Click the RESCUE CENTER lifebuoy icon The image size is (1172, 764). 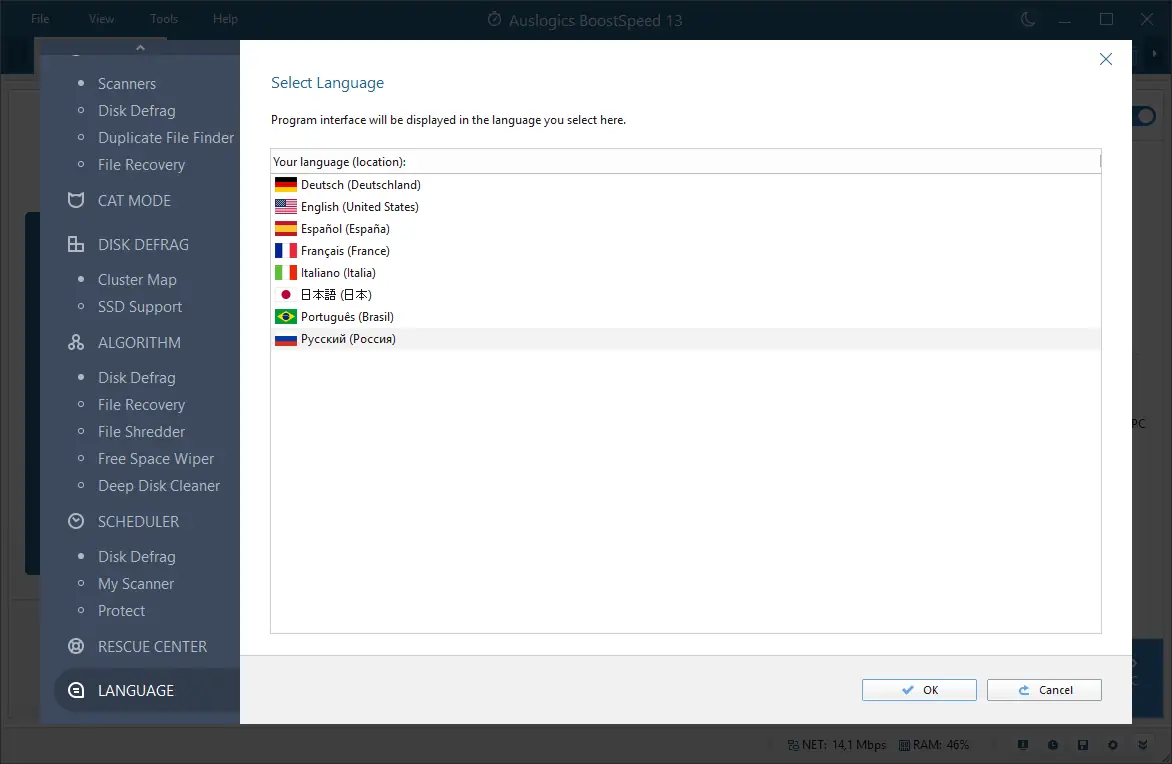coord(75,647)
